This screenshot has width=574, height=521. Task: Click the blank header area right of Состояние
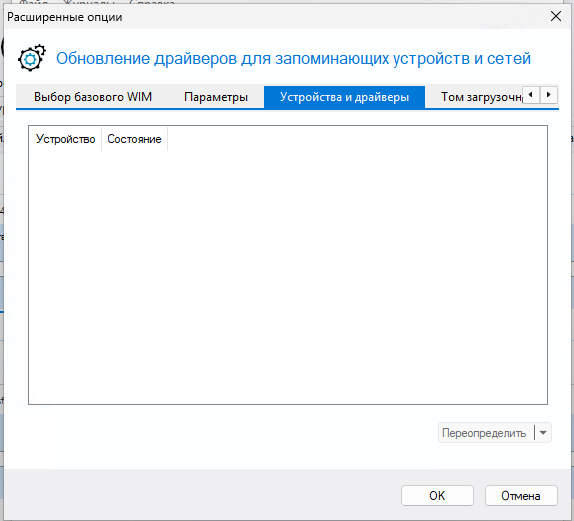tap(357, 139)
